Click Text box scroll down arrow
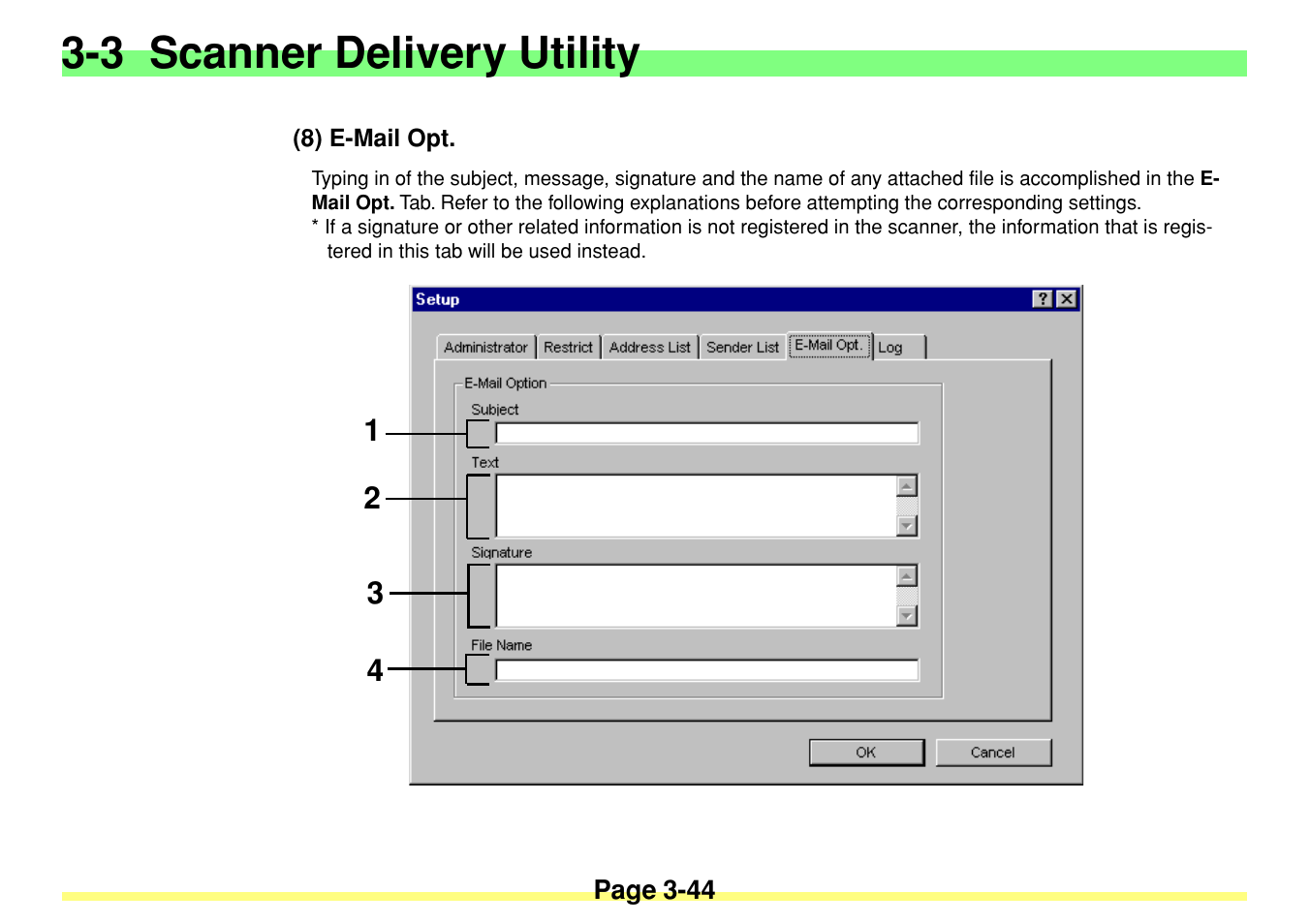Viewport: 1310px width, 924px height. coord(907,526)
